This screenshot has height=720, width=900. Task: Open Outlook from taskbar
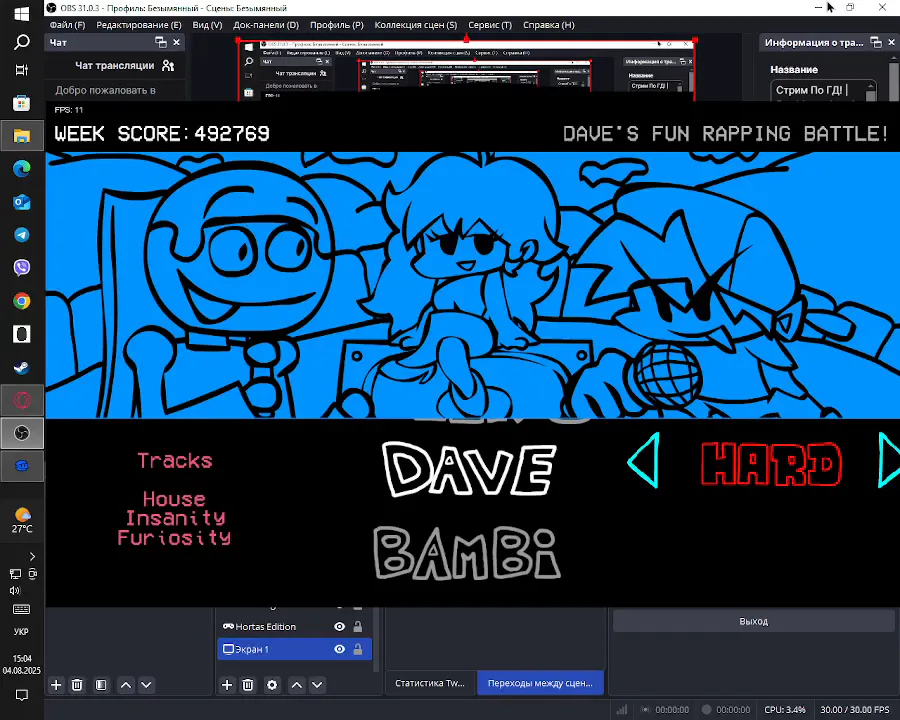(x=22, y=202)
